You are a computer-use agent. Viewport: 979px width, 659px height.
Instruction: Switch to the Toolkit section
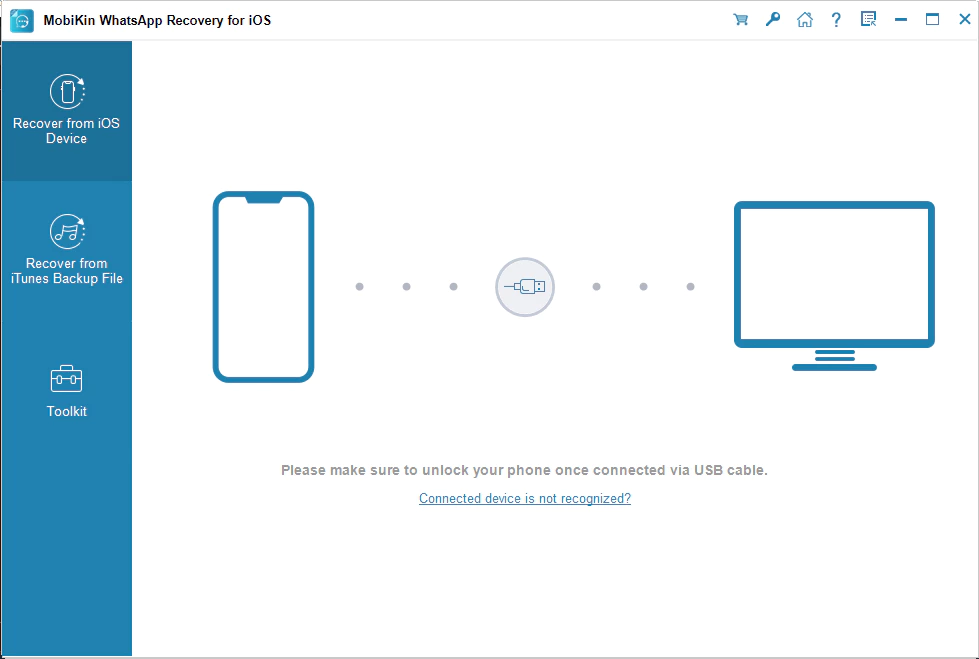(x=66, y=391)
